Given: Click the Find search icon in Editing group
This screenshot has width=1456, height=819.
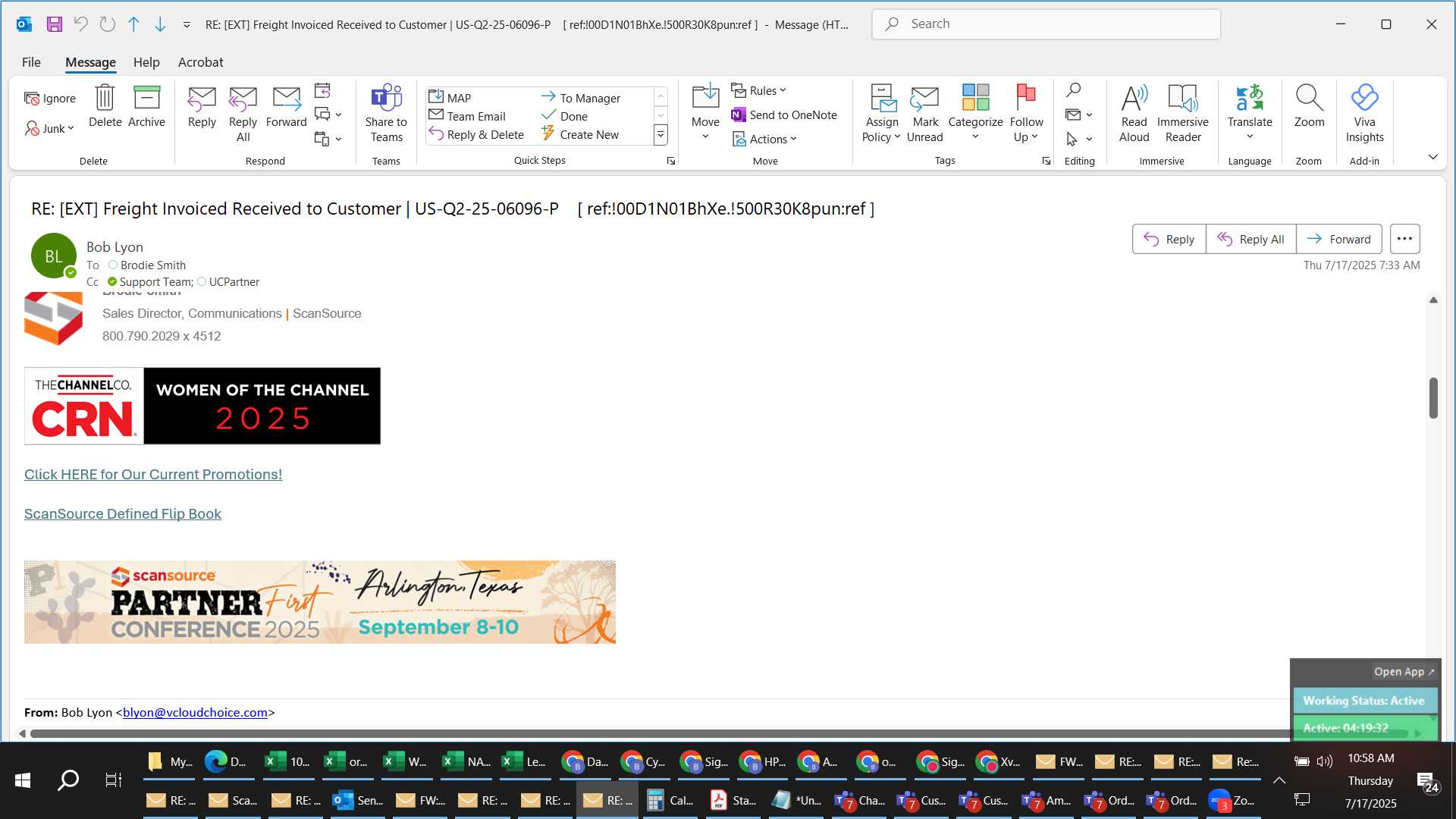Looking at the screenshot, I should 1073,90.
